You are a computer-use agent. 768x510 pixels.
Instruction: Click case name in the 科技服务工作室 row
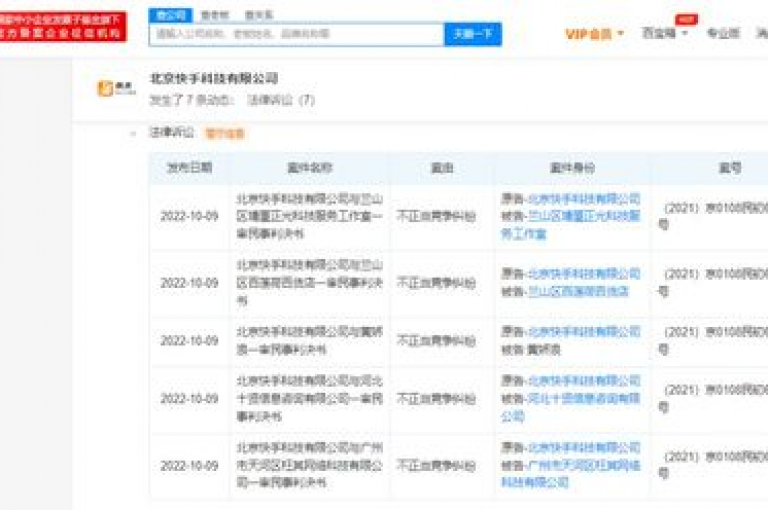[310, 216]
